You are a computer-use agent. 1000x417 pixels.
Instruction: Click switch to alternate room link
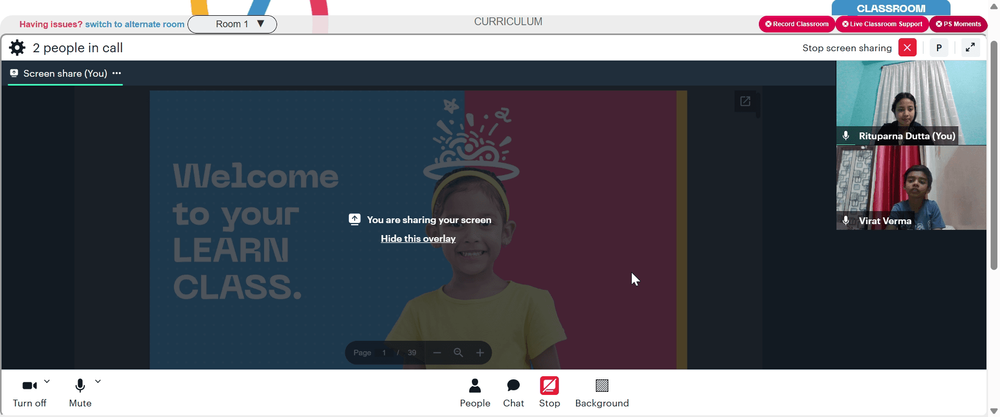[x=135, y=24]
